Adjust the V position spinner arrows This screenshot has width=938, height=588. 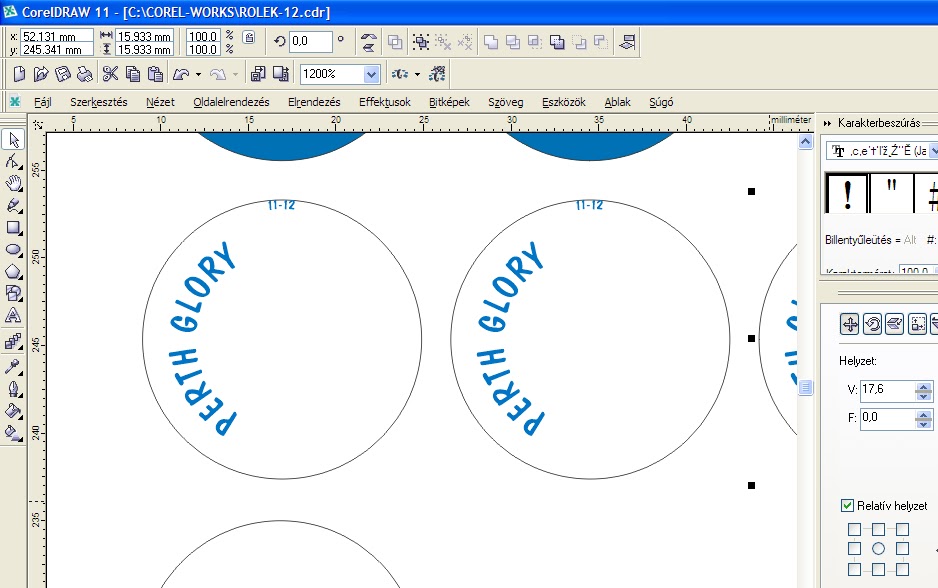pyautogui.click(x=924, y=391)
